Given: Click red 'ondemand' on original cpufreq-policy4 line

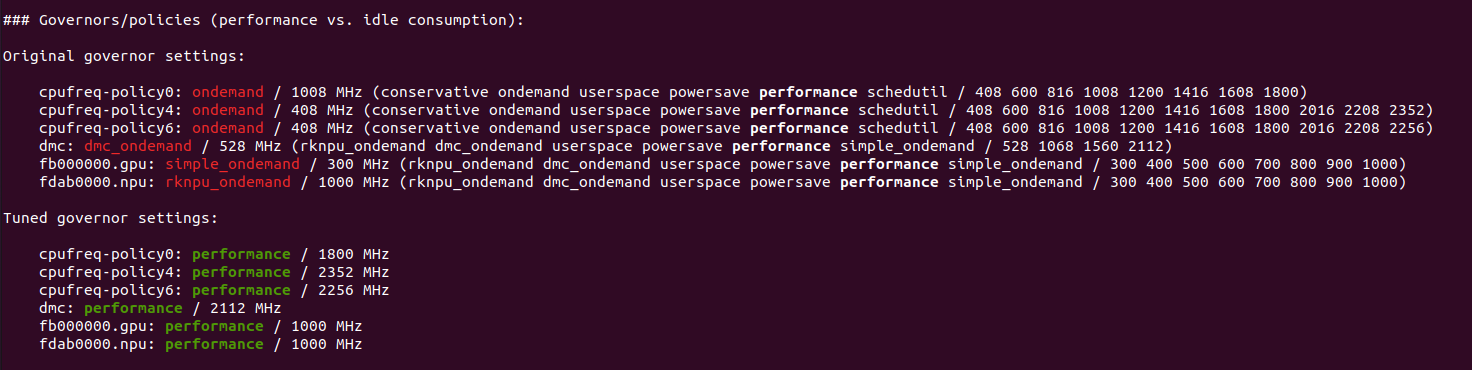Looking at the screenshot, I should (228, 110).
